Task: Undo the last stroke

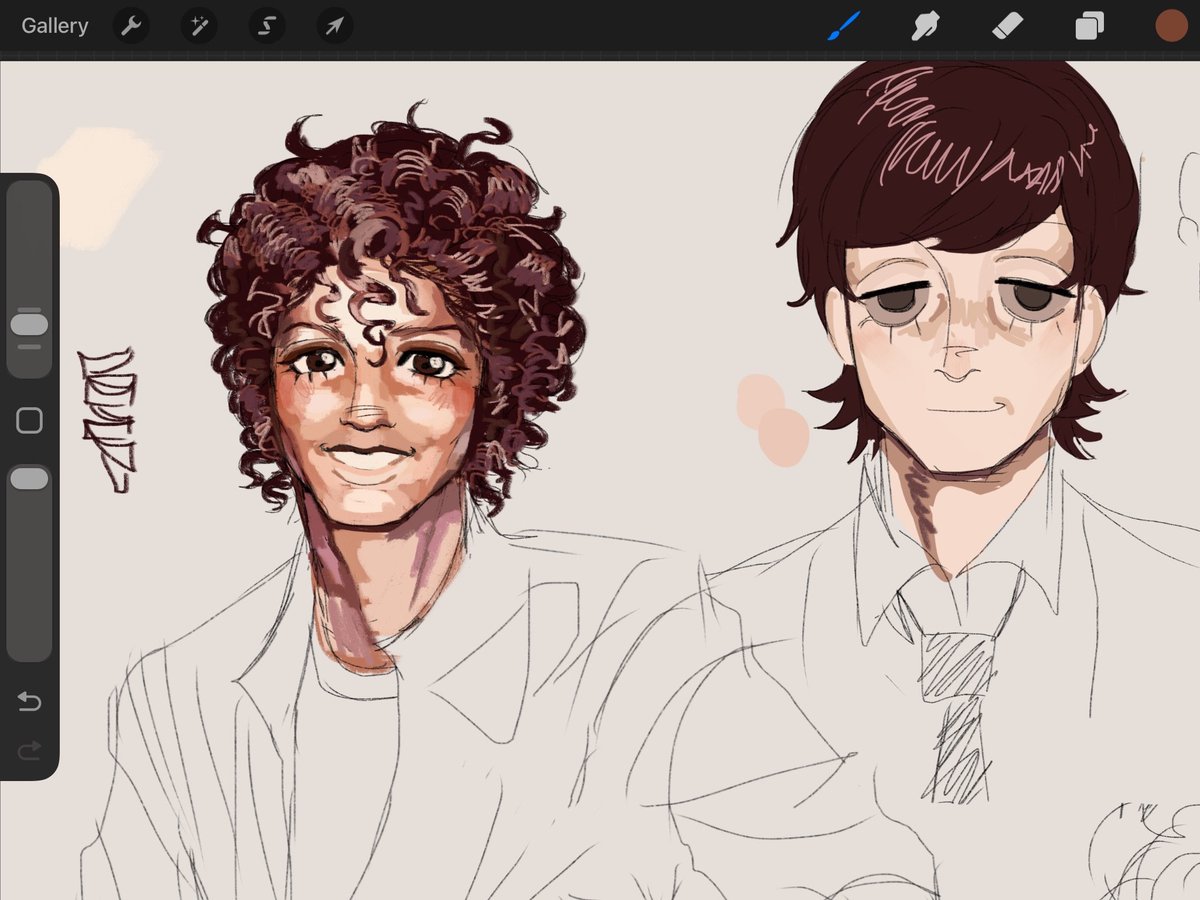Action: [x=29, y=702]
